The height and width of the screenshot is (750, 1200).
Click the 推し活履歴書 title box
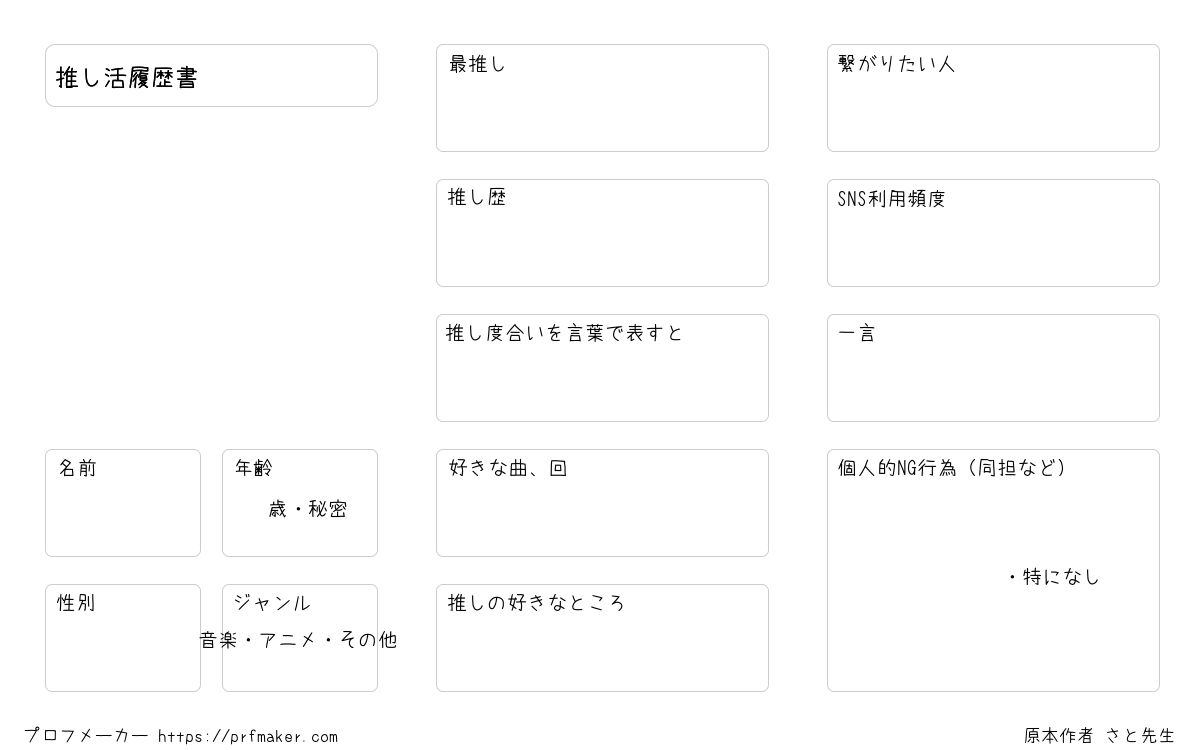pos(211,75)
